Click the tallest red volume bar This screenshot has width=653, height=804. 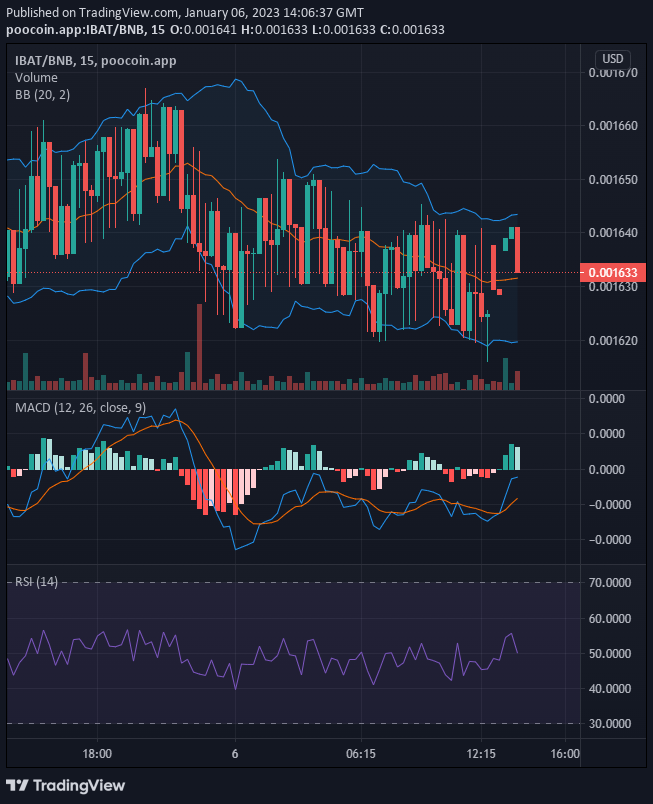pos(199,347)
